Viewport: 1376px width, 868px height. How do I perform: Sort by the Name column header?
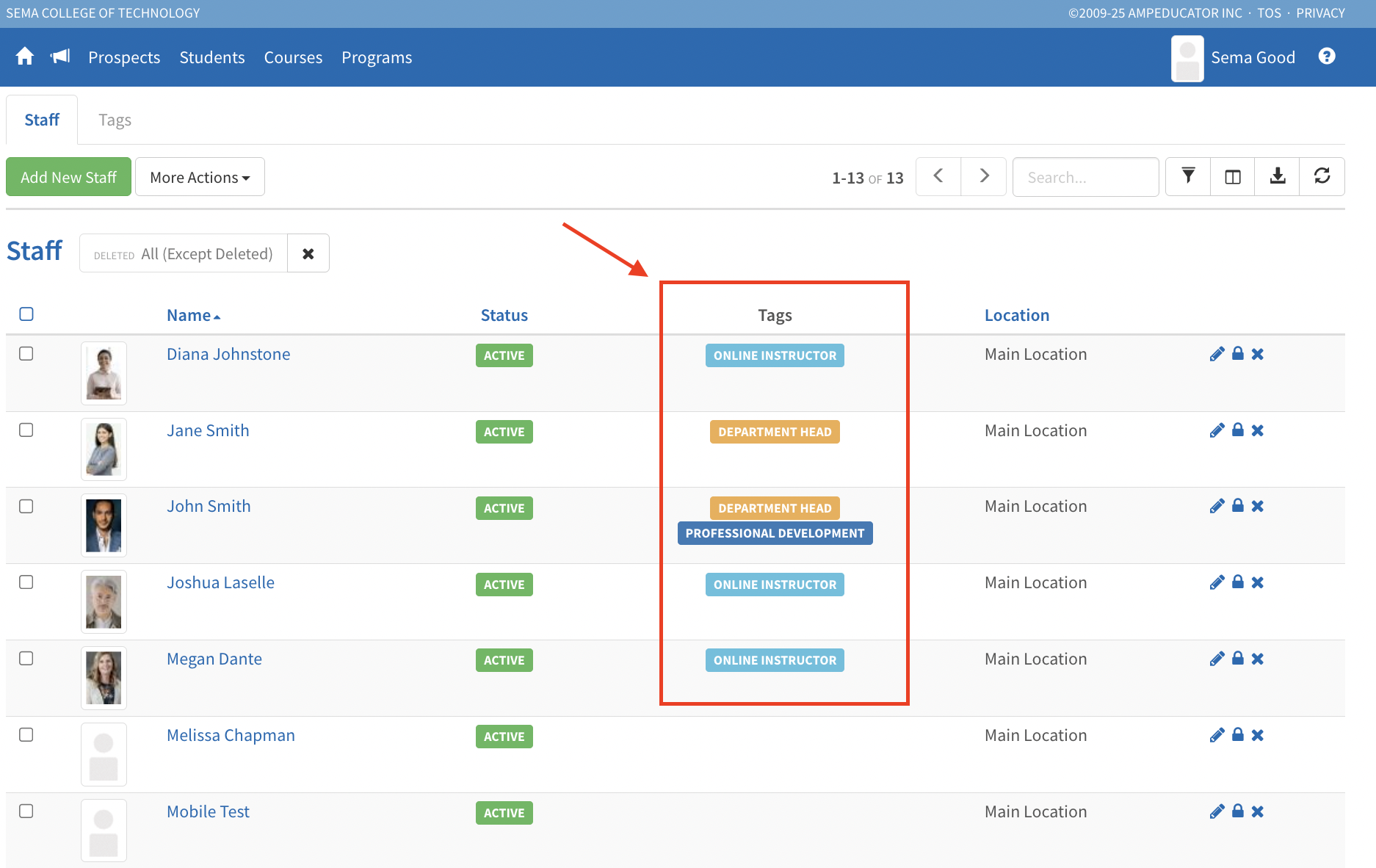[189, 315]
